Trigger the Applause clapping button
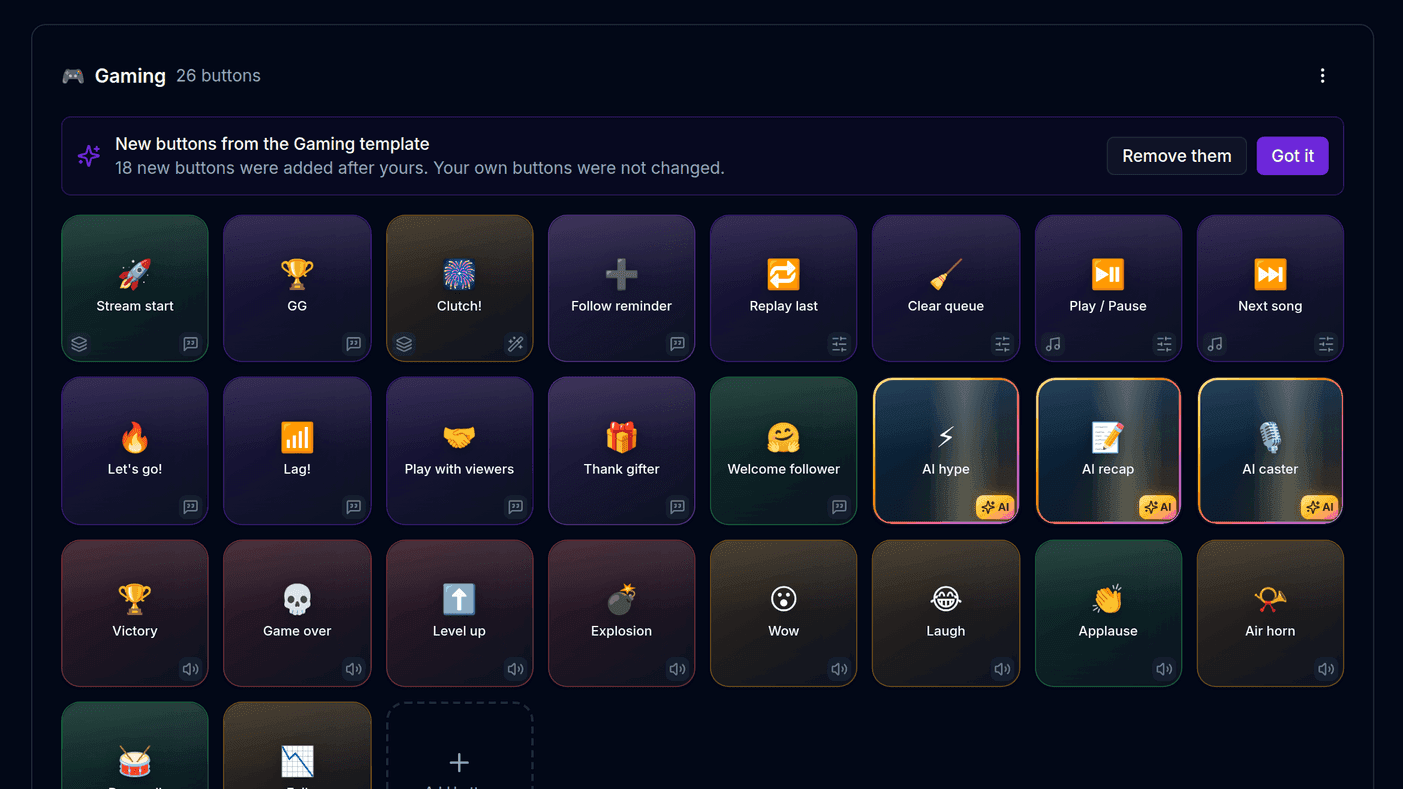This screenshot has height=789, width=1403. [1108, 613]
